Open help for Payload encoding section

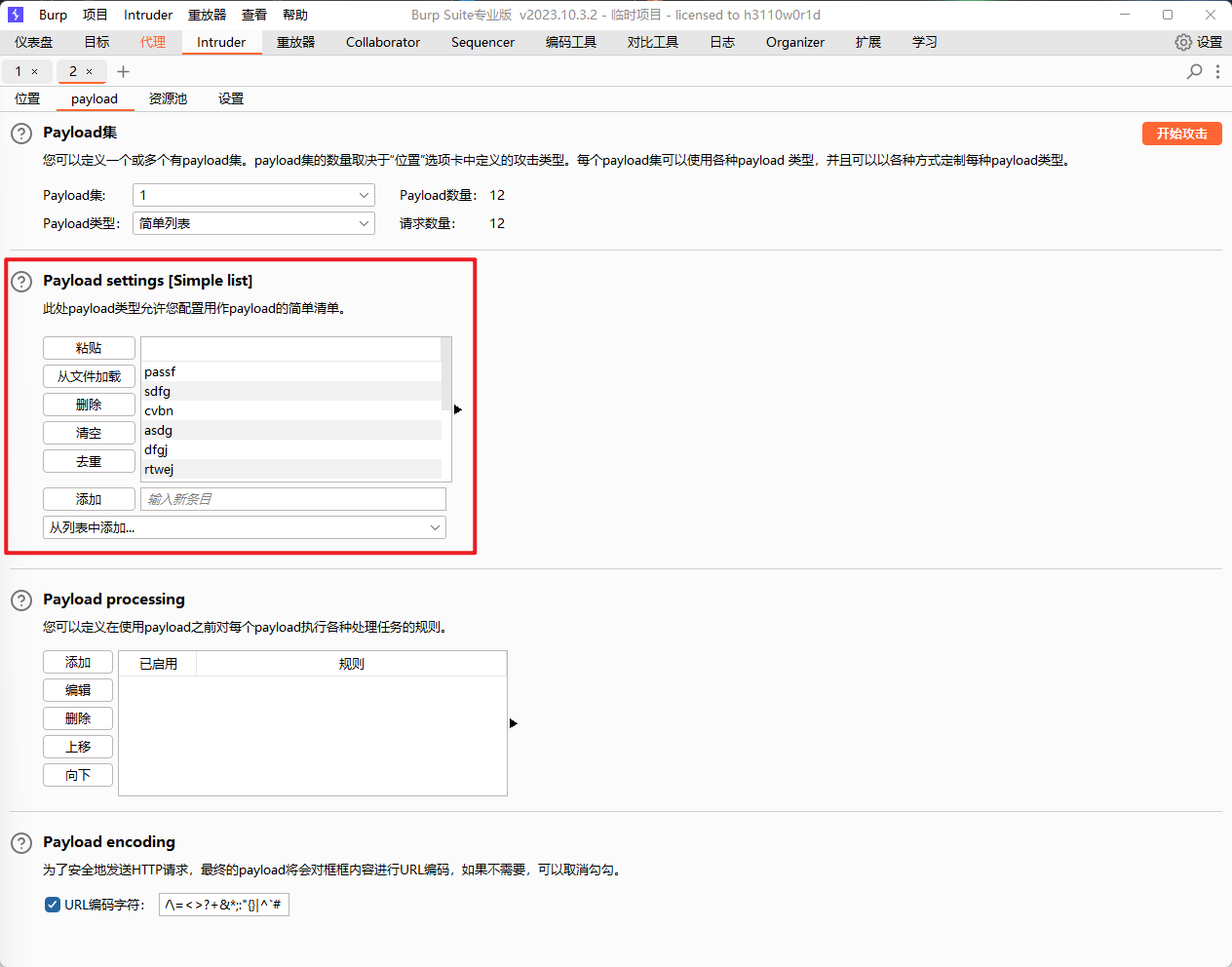point(21,843)
